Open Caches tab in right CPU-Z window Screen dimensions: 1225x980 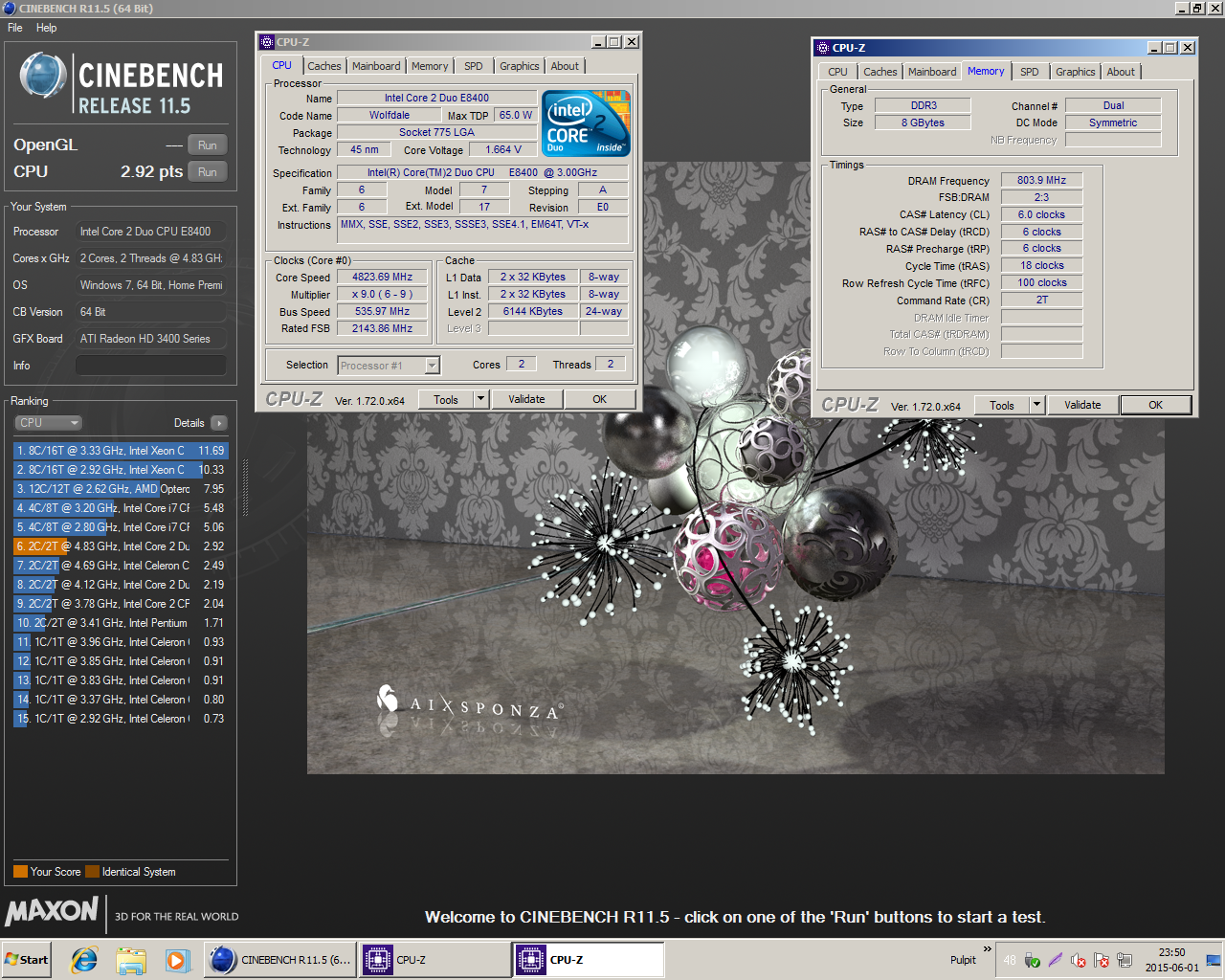tap(880, 72)
